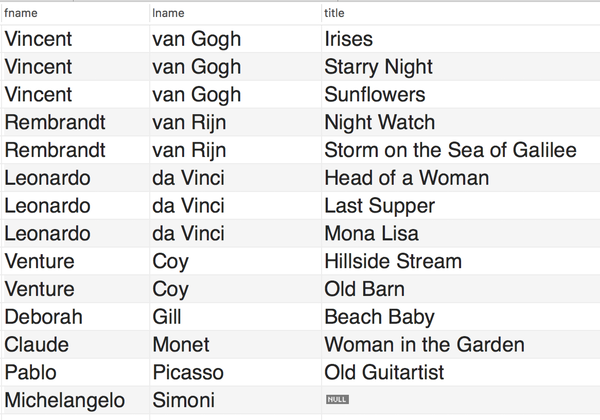
Task: Click the Sunflowers title cell
Action: coord(375,95)
